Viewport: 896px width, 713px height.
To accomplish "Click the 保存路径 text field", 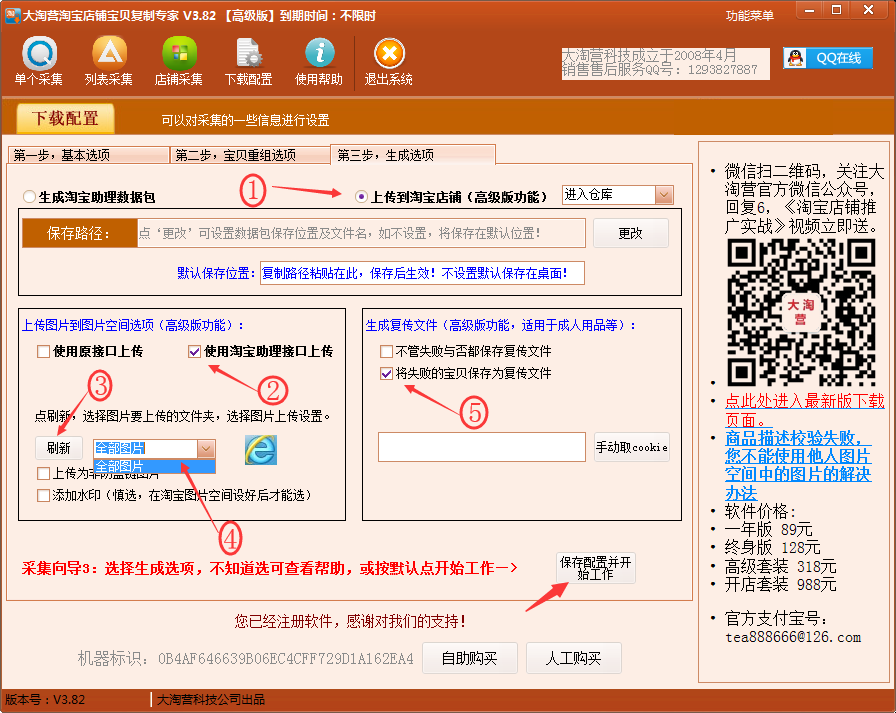I will (361, 233).
